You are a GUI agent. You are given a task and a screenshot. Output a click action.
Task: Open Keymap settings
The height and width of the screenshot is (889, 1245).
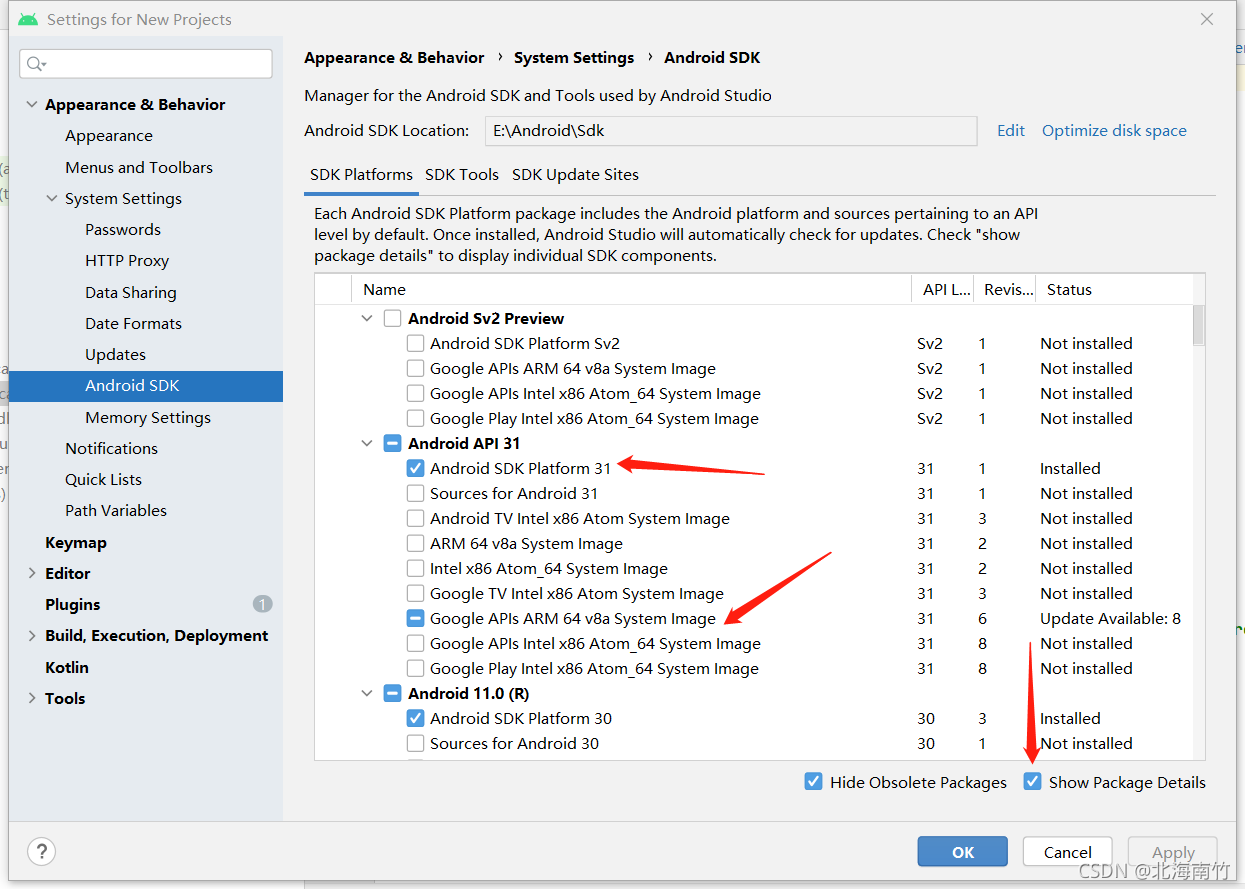pos(76,542)
